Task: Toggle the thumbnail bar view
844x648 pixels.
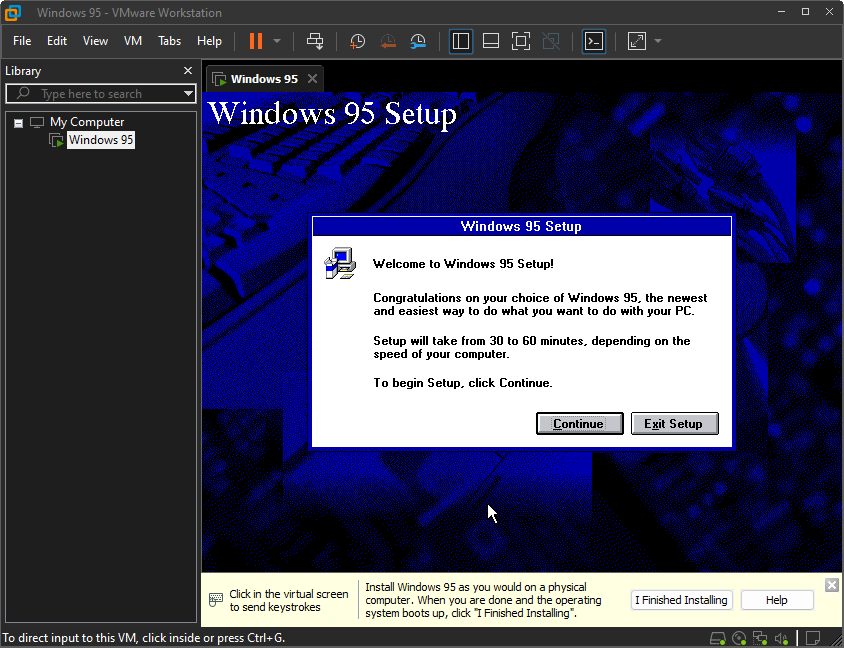Action: point(491,41)
